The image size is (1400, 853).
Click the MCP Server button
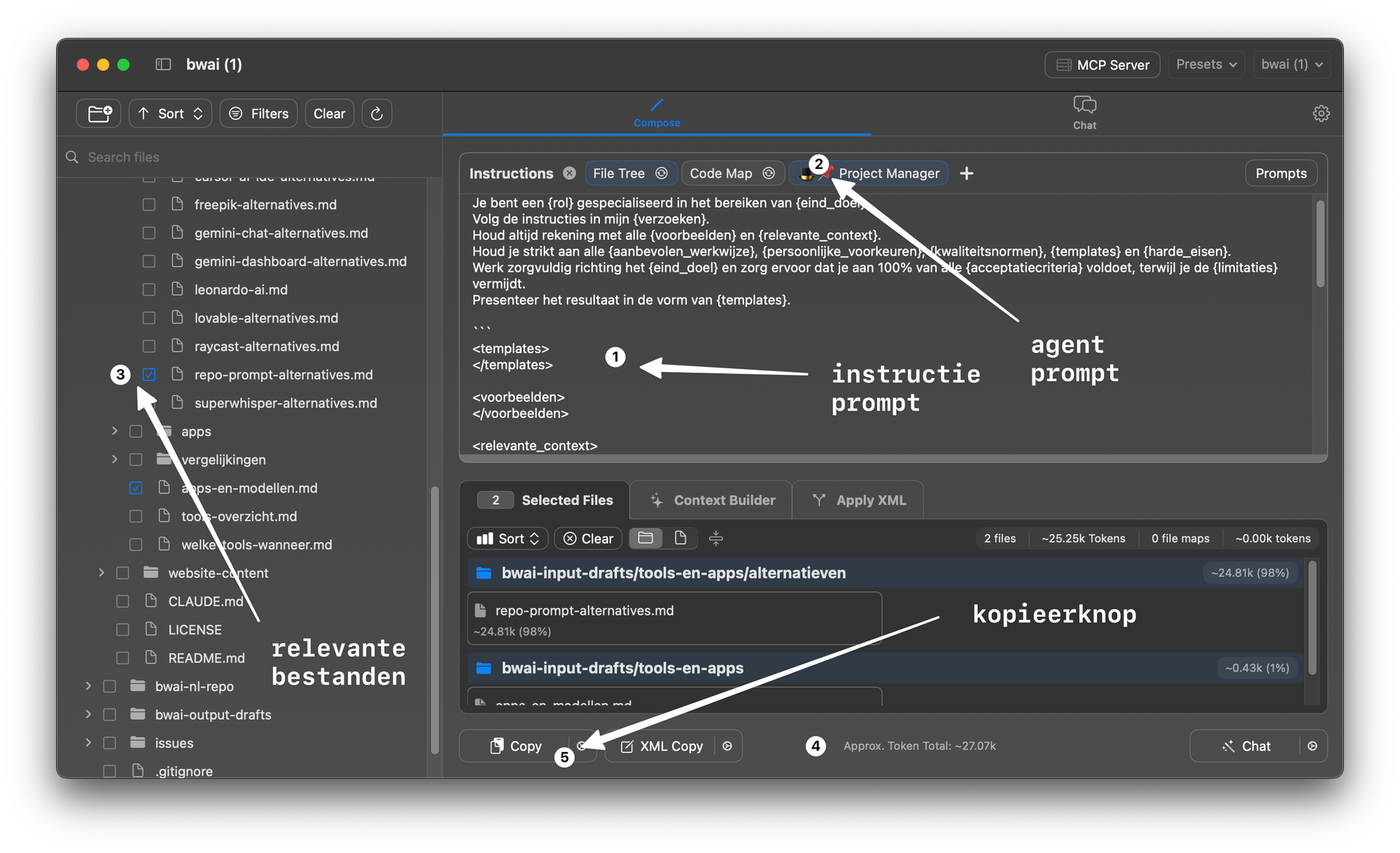(x=1102, y=64)
